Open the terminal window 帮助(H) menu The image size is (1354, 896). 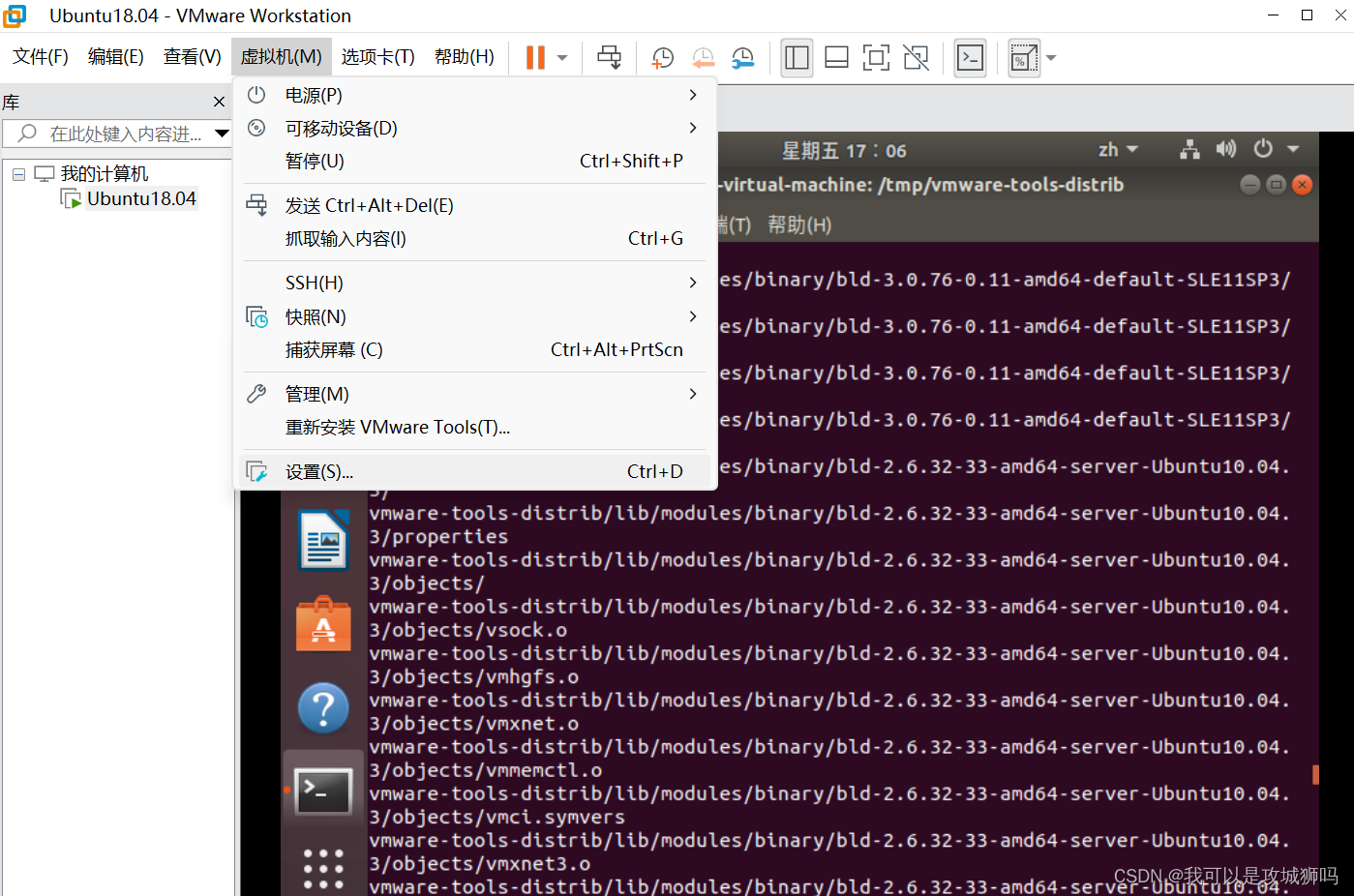pos(799,225)
